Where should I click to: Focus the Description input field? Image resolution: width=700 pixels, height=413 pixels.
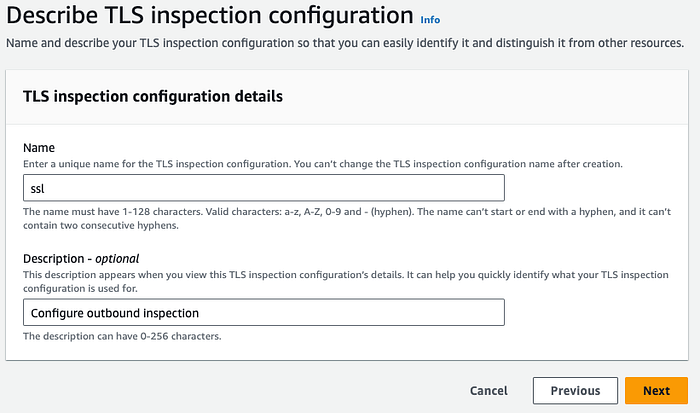[x=264, y=313]
